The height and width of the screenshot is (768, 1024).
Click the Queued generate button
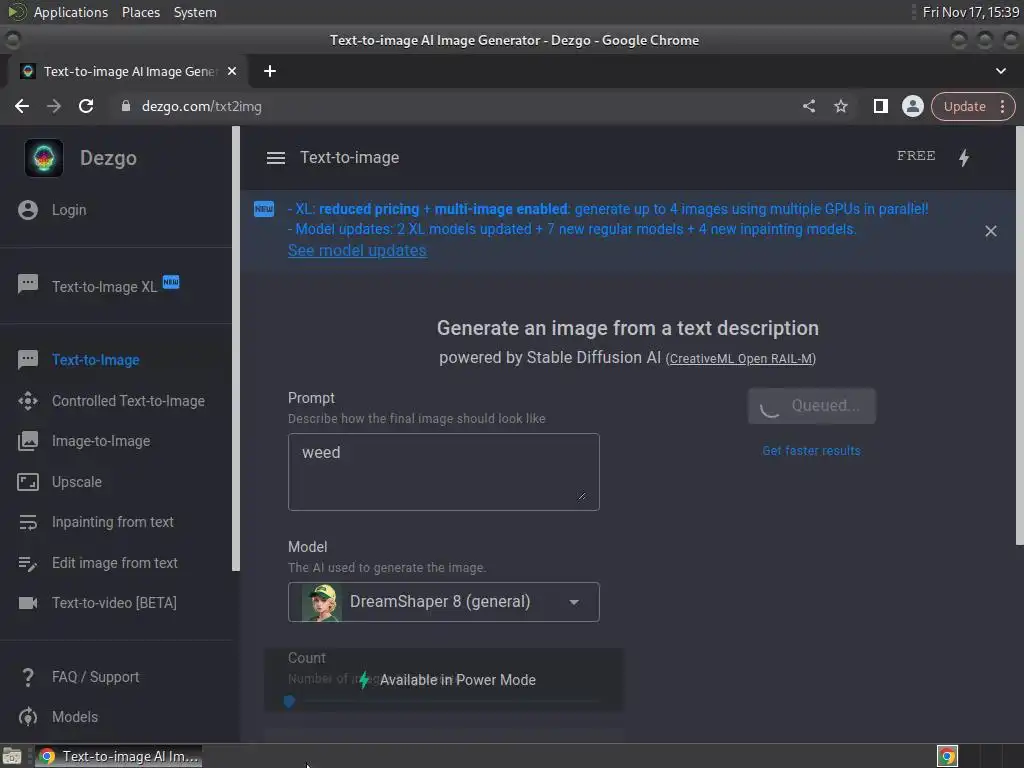811,406
